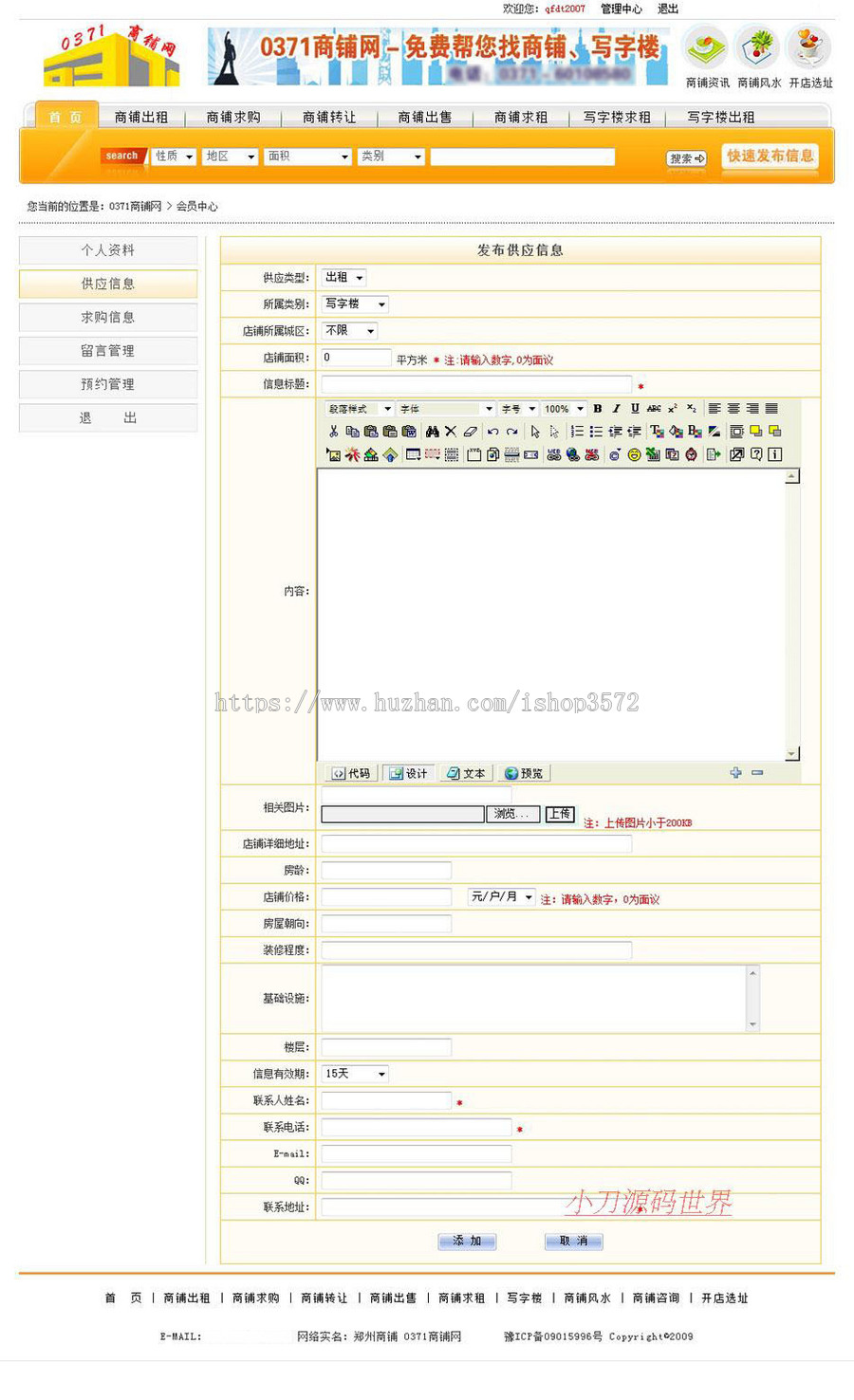Insert a numbered list in the editor

(x=576, y=430)
